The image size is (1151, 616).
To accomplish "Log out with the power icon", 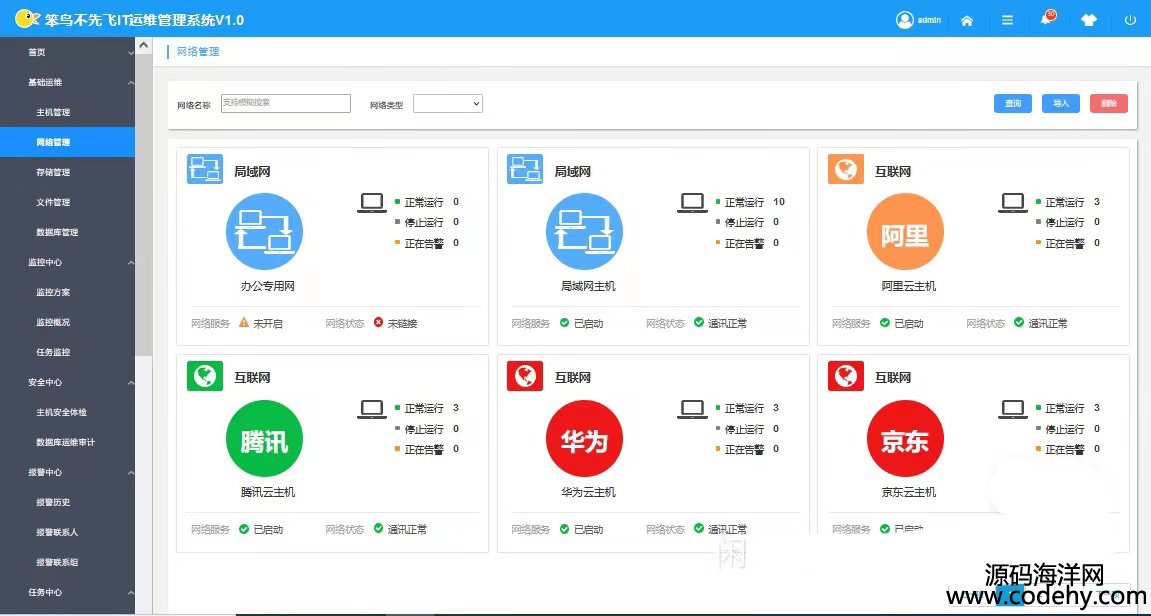I will pyautogui.click(x=1130, y=21).
